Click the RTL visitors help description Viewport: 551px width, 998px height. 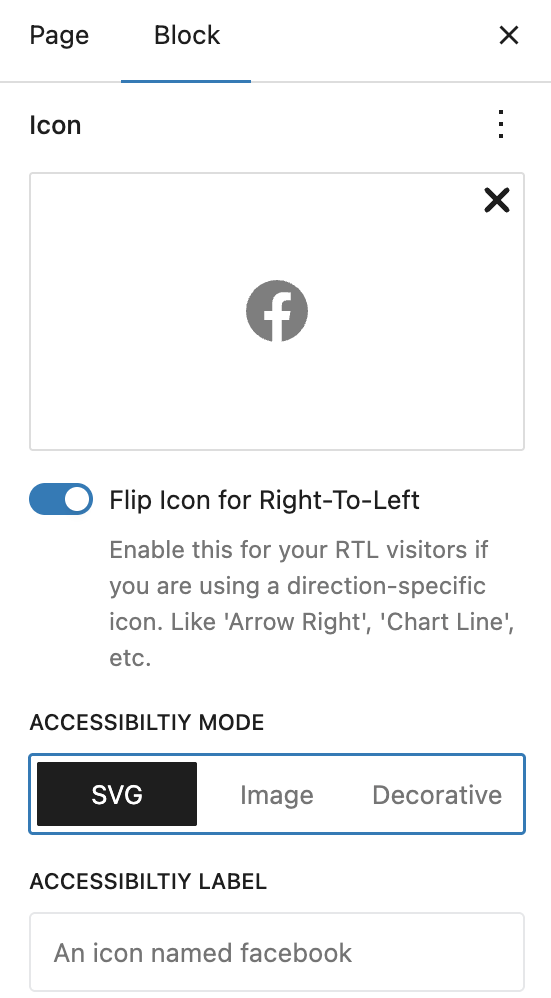click(x=312, y=603)
